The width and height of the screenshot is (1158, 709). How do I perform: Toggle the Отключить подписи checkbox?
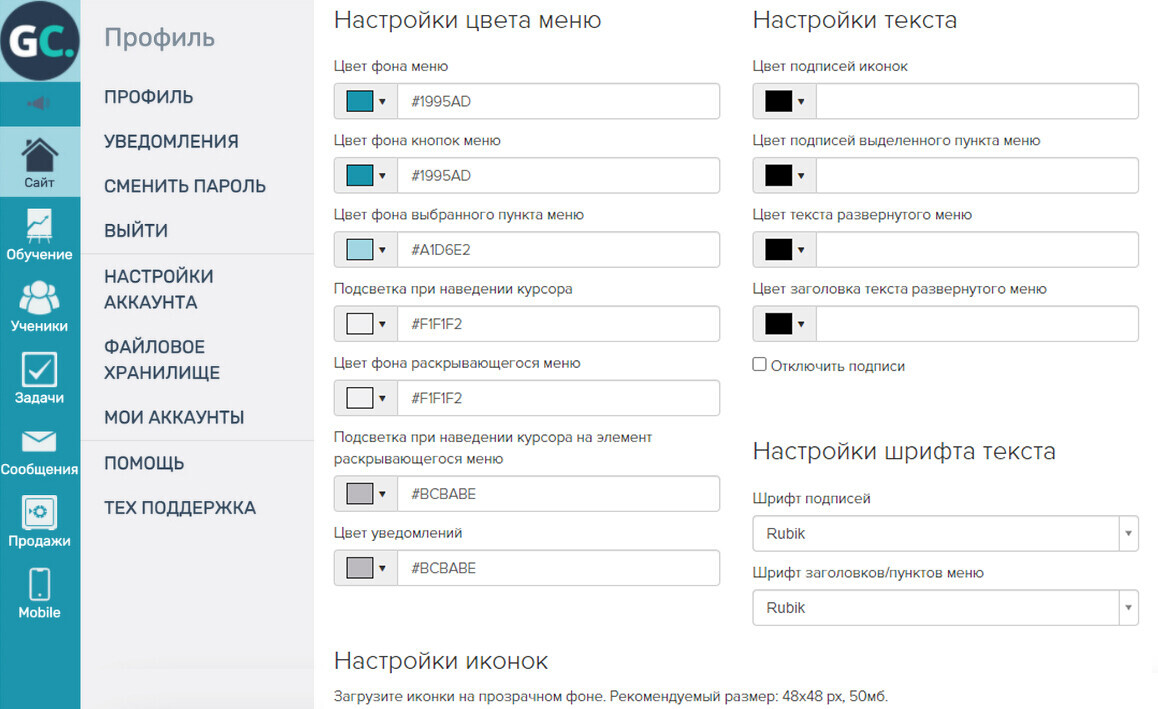[x=759, y=365]
